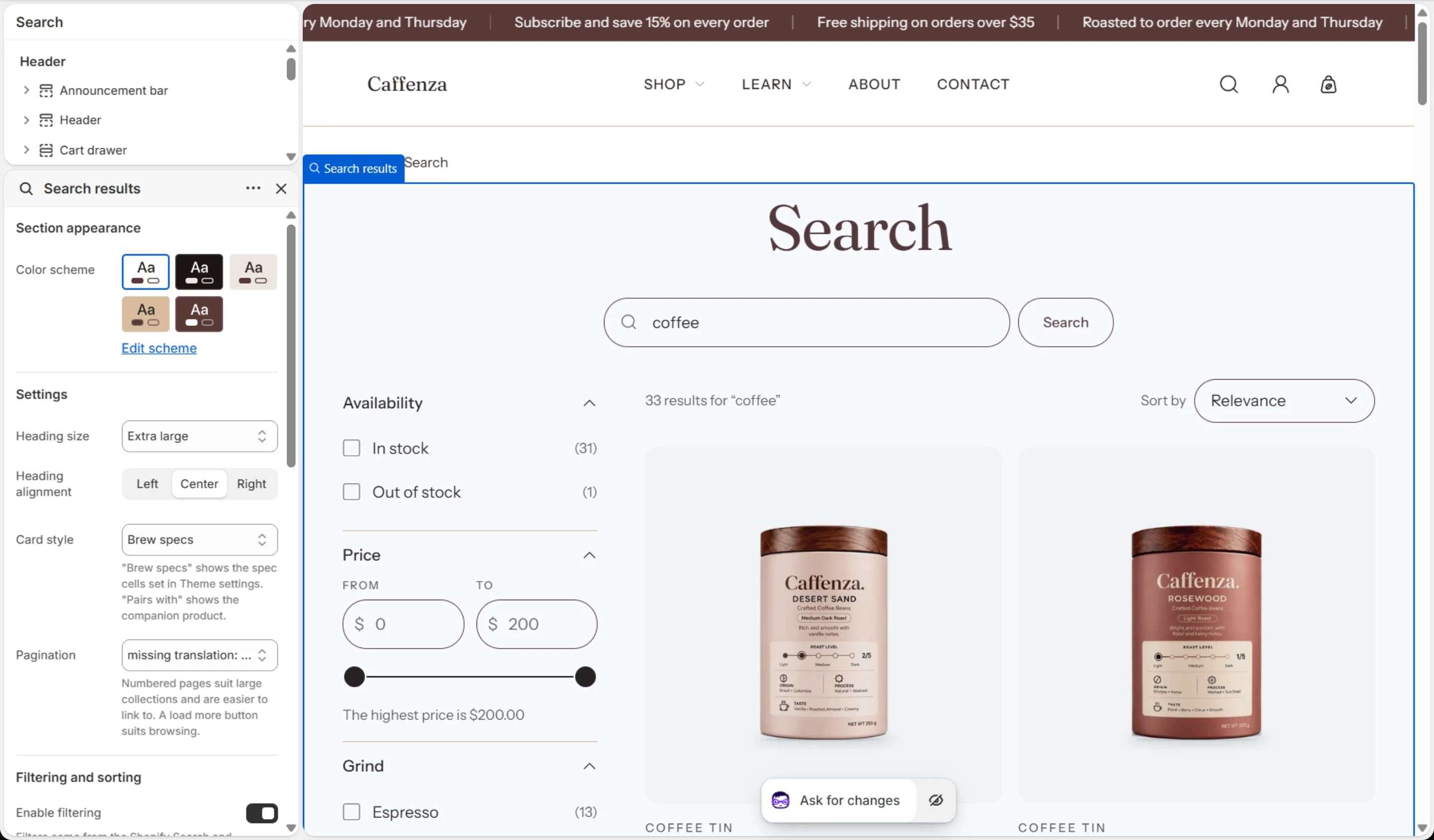
Task: Set heading alignment to Left
Action: 147,484
